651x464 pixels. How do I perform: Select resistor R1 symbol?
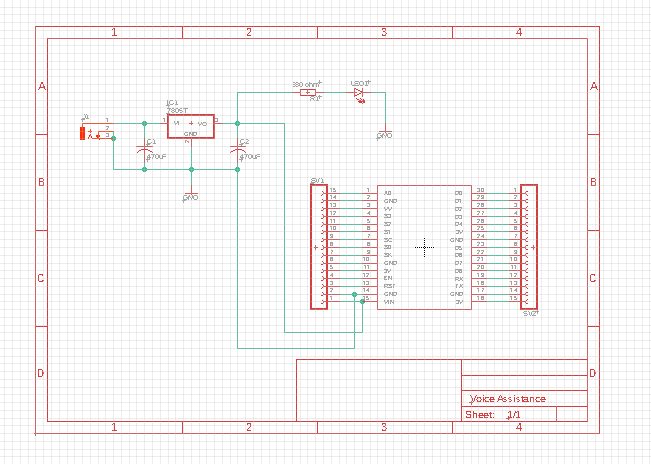coord(308,93)
